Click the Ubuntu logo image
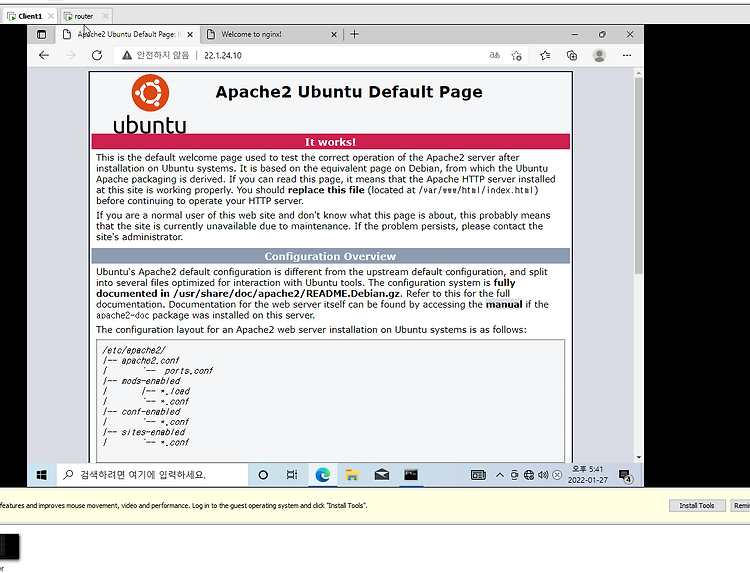The height and width of the screenshot is (573, 750). tap(150, 104)
